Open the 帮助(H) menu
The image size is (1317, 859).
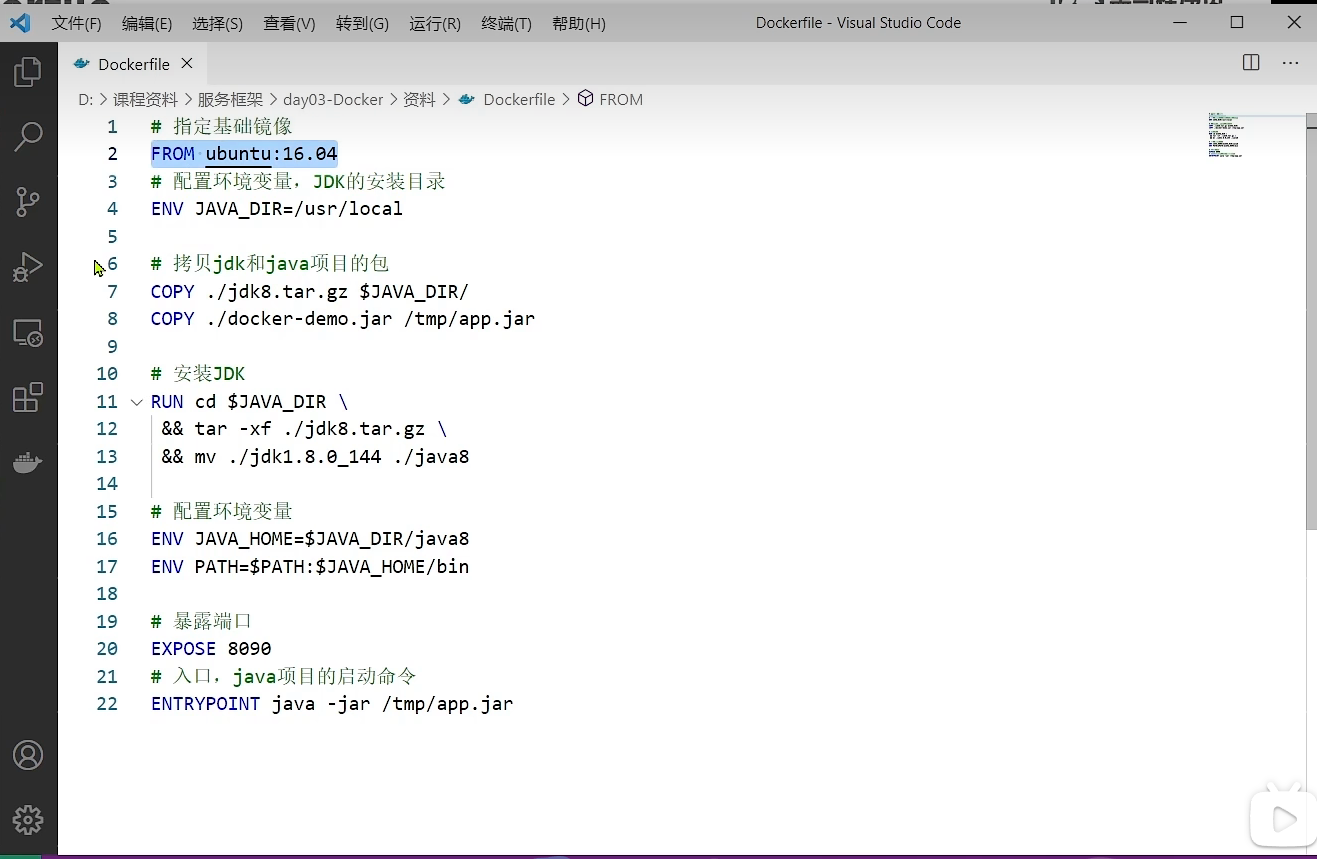coord(578,23)
